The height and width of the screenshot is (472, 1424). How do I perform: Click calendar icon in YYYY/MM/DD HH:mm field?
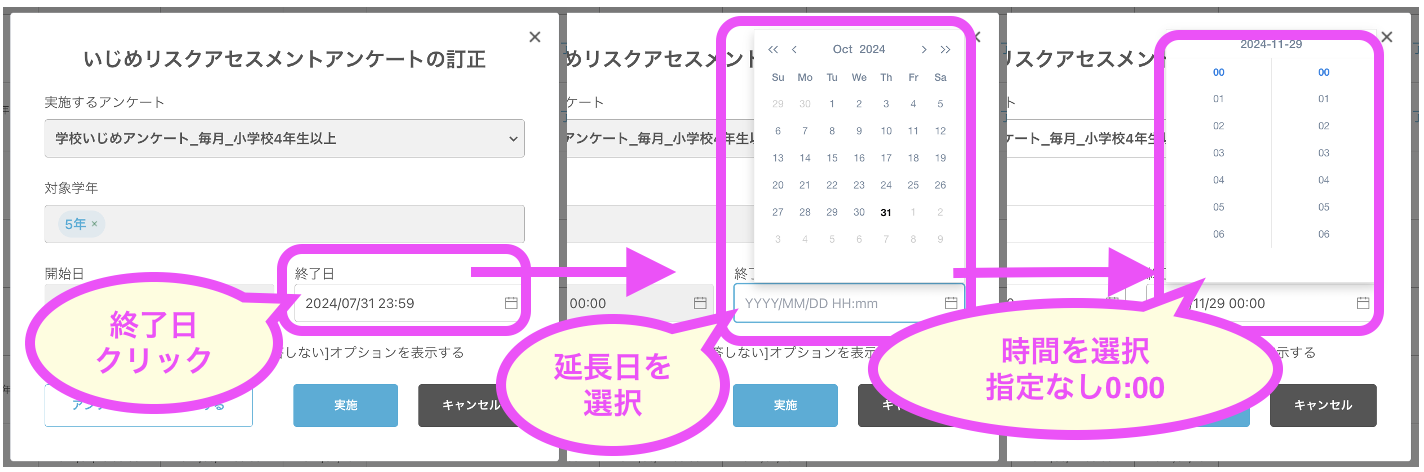951,303
